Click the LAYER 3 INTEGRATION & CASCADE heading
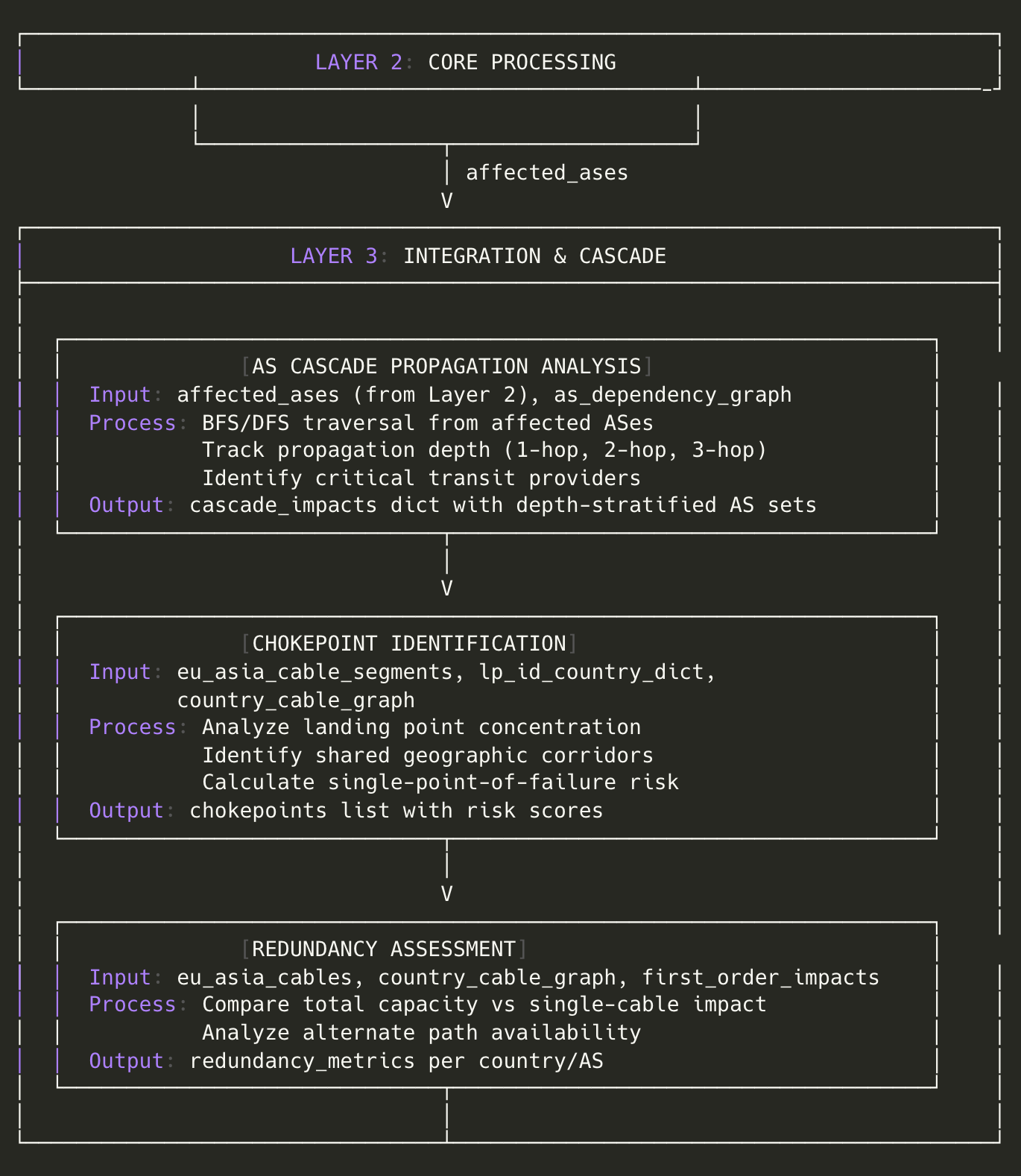This screenshot has width=1021, height=1176. 478,256
